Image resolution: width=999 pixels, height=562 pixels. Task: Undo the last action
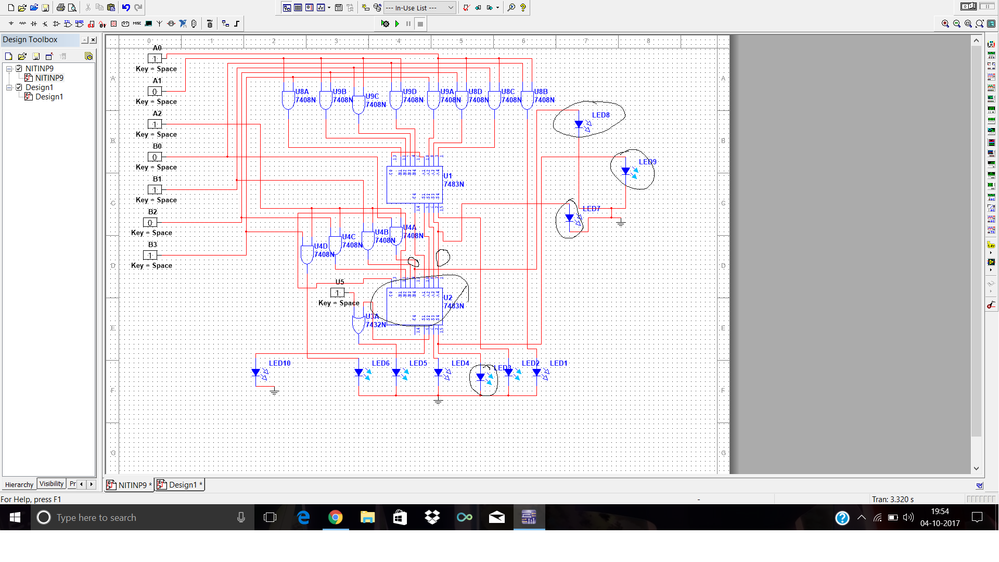(x=126, y=8)
